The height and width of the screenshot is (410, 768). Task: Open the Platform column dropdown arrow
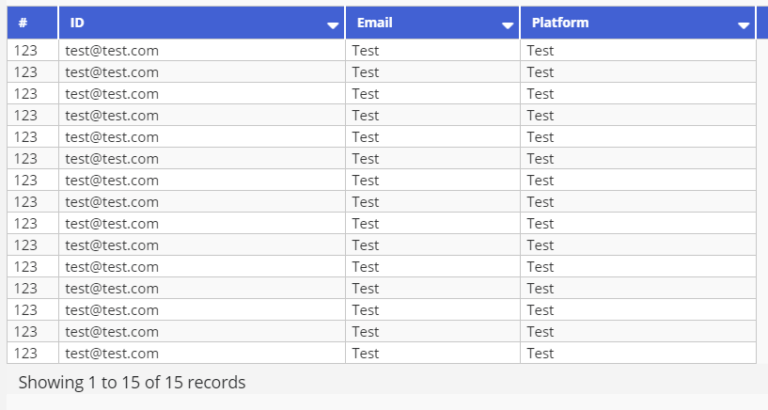point(744,25)
